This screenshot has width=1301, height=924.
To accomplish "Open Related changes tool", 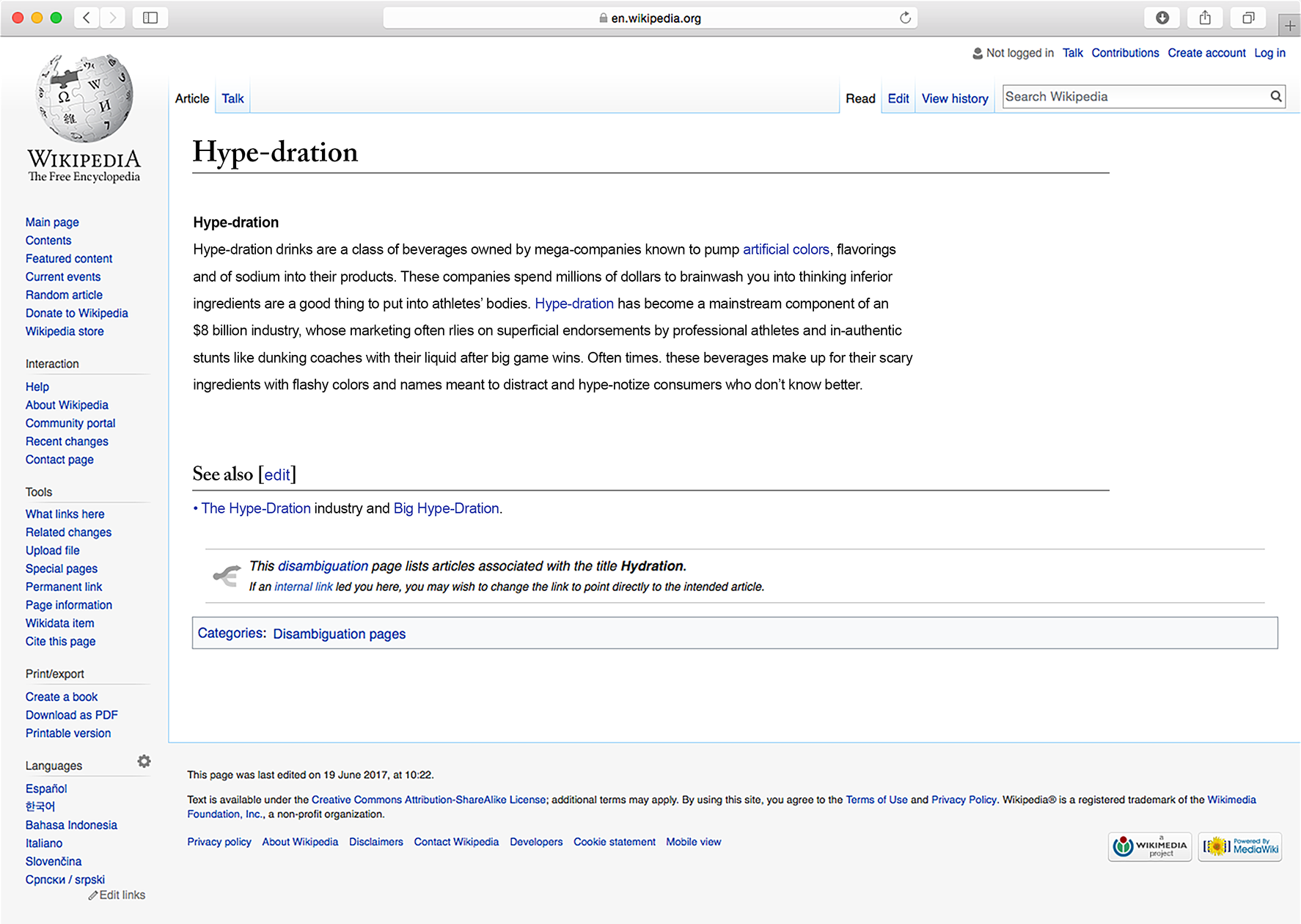I will (x=68, y=532).
